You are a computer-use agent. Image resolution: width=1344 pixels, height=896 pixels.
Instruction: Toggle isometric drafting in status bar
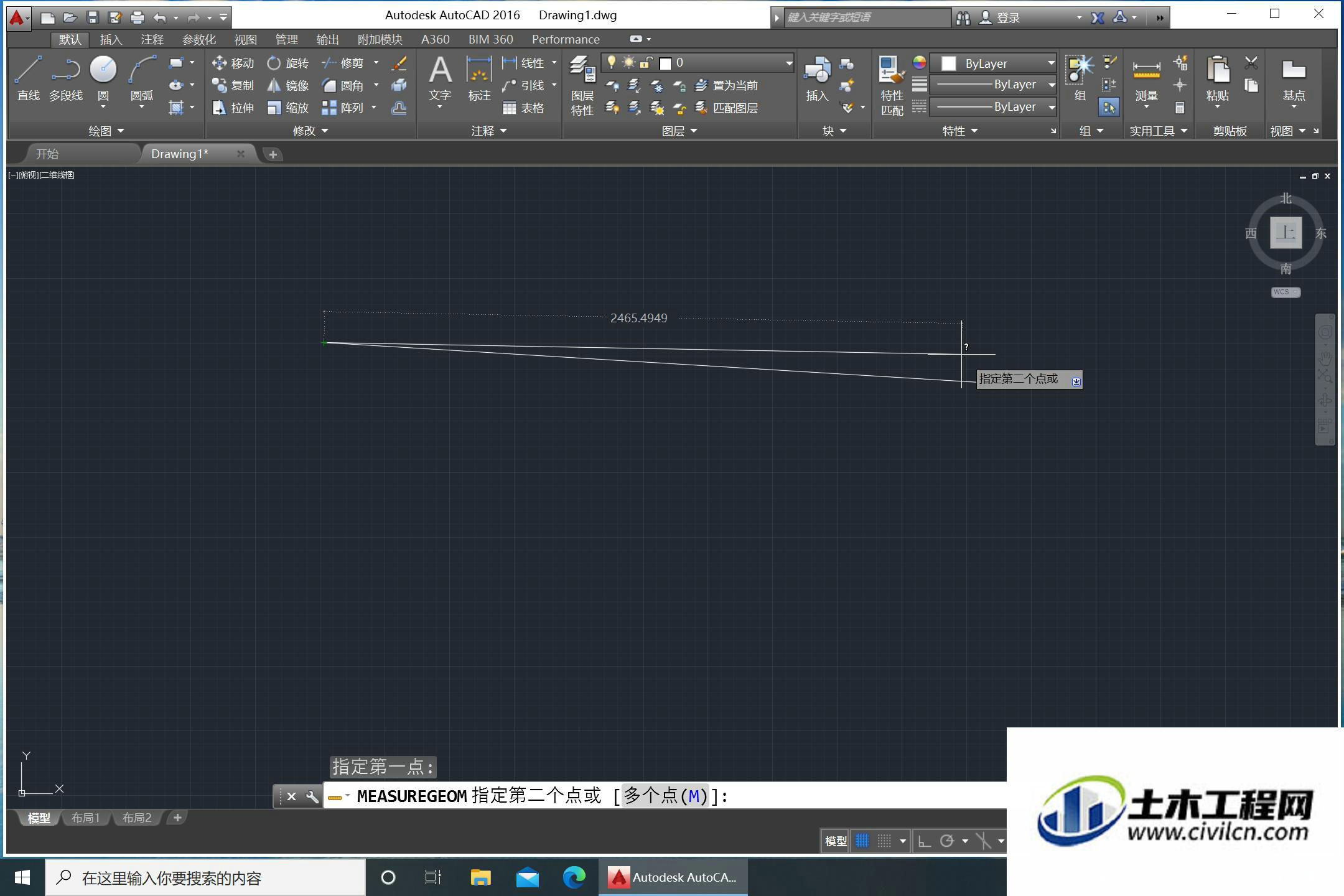984,841
